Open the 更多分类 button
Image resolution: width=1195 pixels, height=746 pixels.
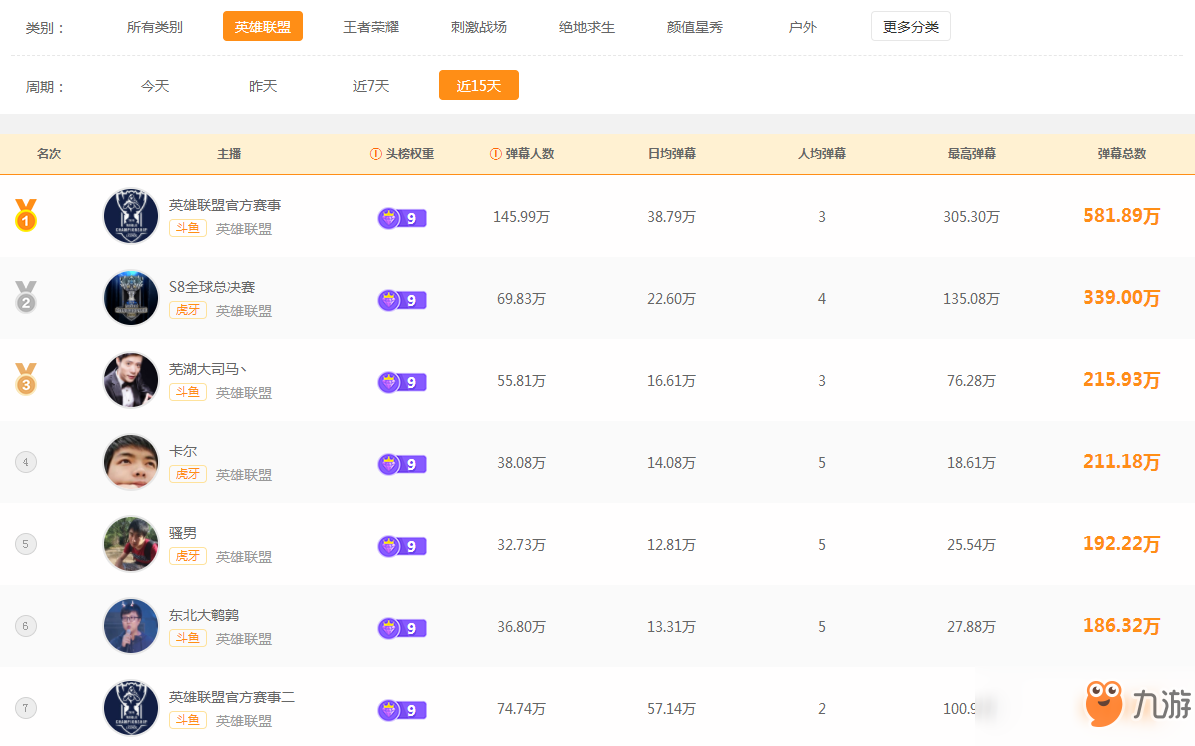pos(911,27)
